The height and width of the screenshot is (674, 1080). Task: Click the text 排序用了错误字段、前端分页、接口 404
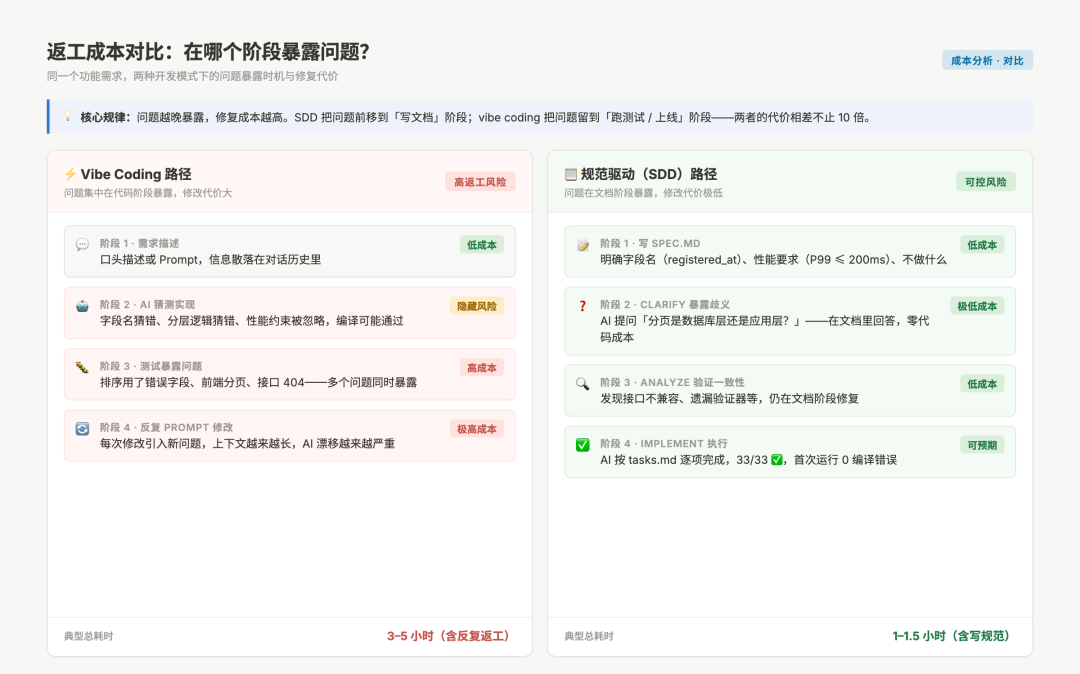[x=202, y=382]
